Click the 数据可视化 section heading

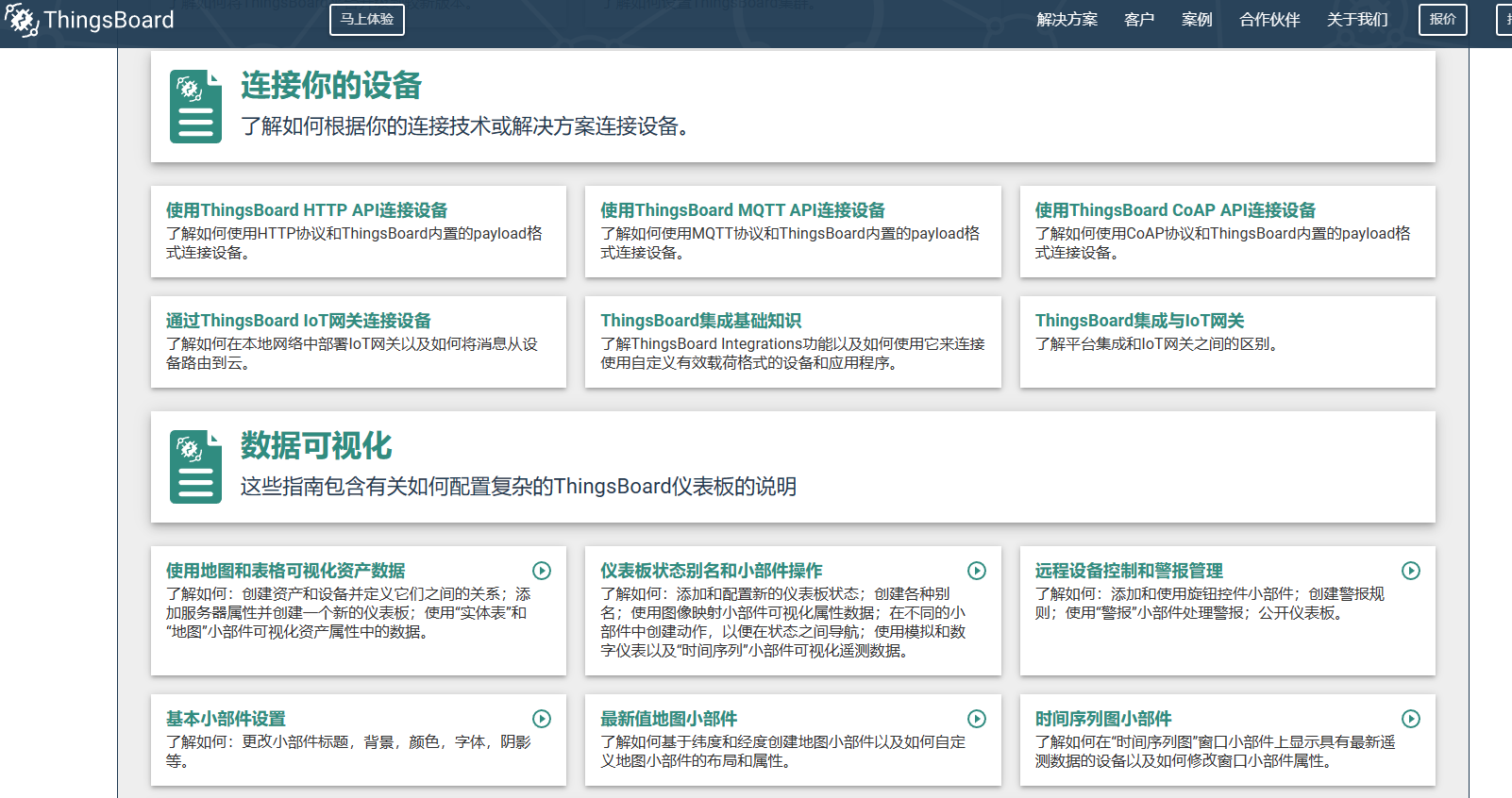click(x=316, y=446)
